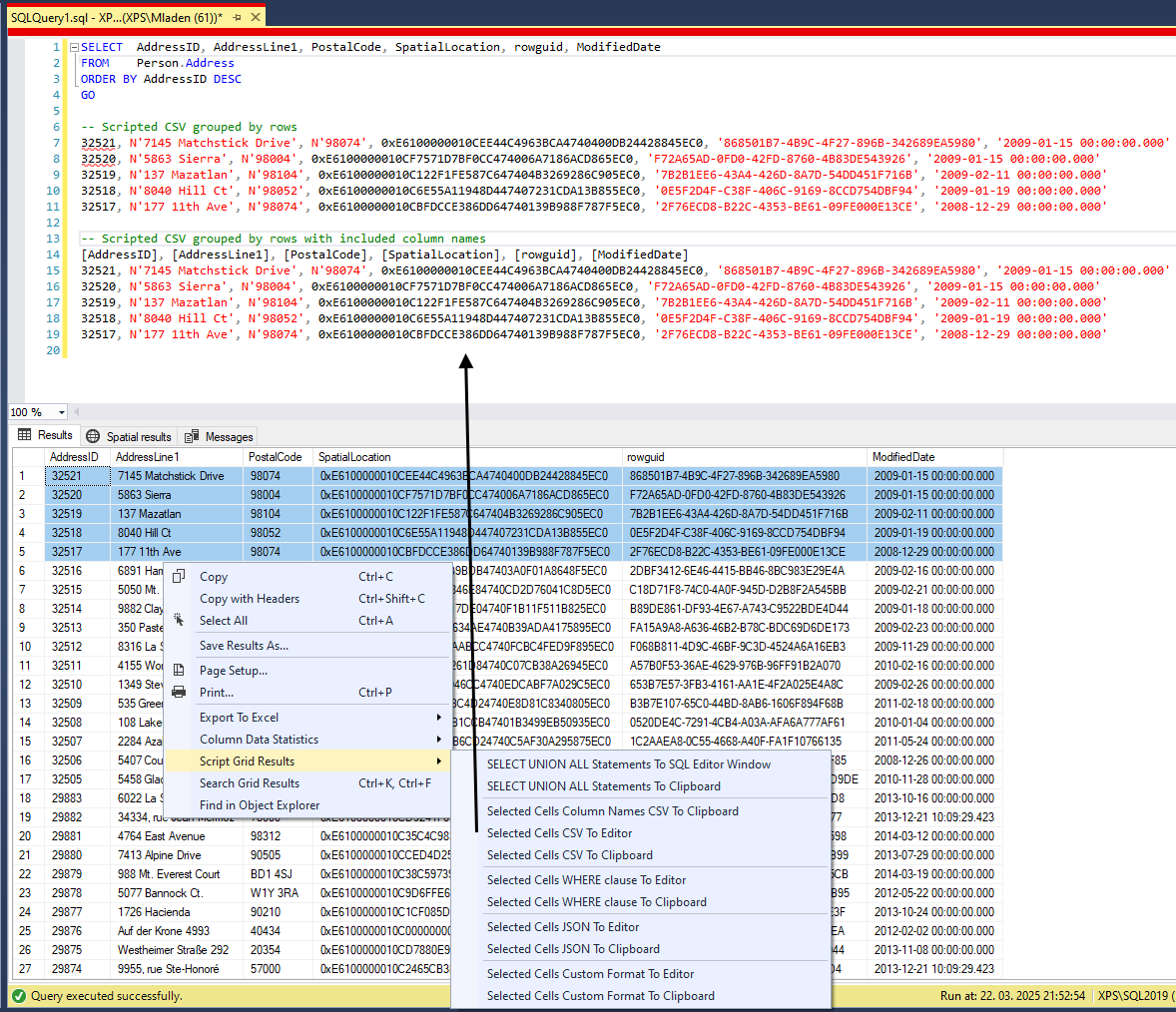Open the Script Grid Results submenu

307,760
